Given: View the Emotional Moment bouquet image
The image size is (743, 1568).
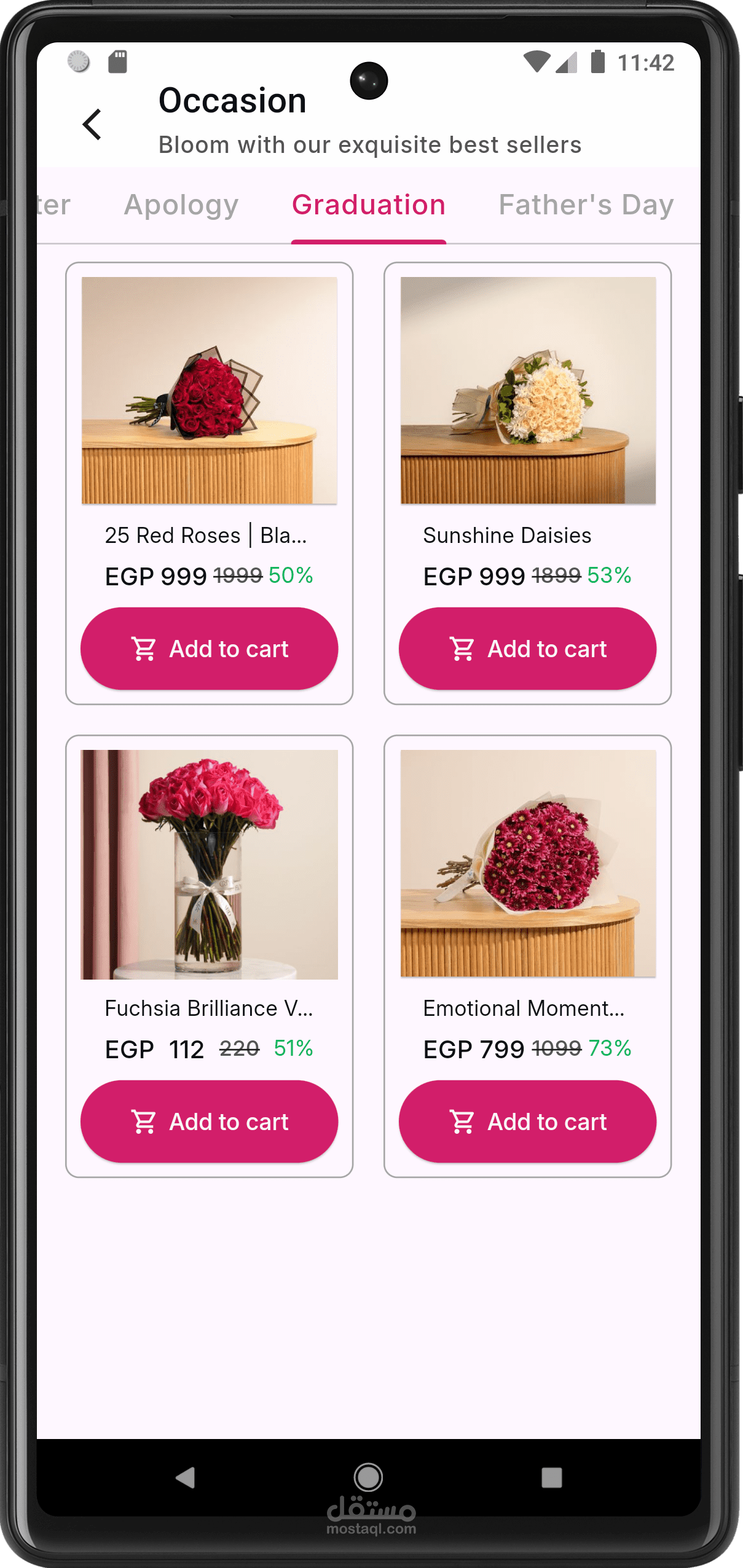Looking at the screenshot, I should pyautogui.click(x=528, y=863).
